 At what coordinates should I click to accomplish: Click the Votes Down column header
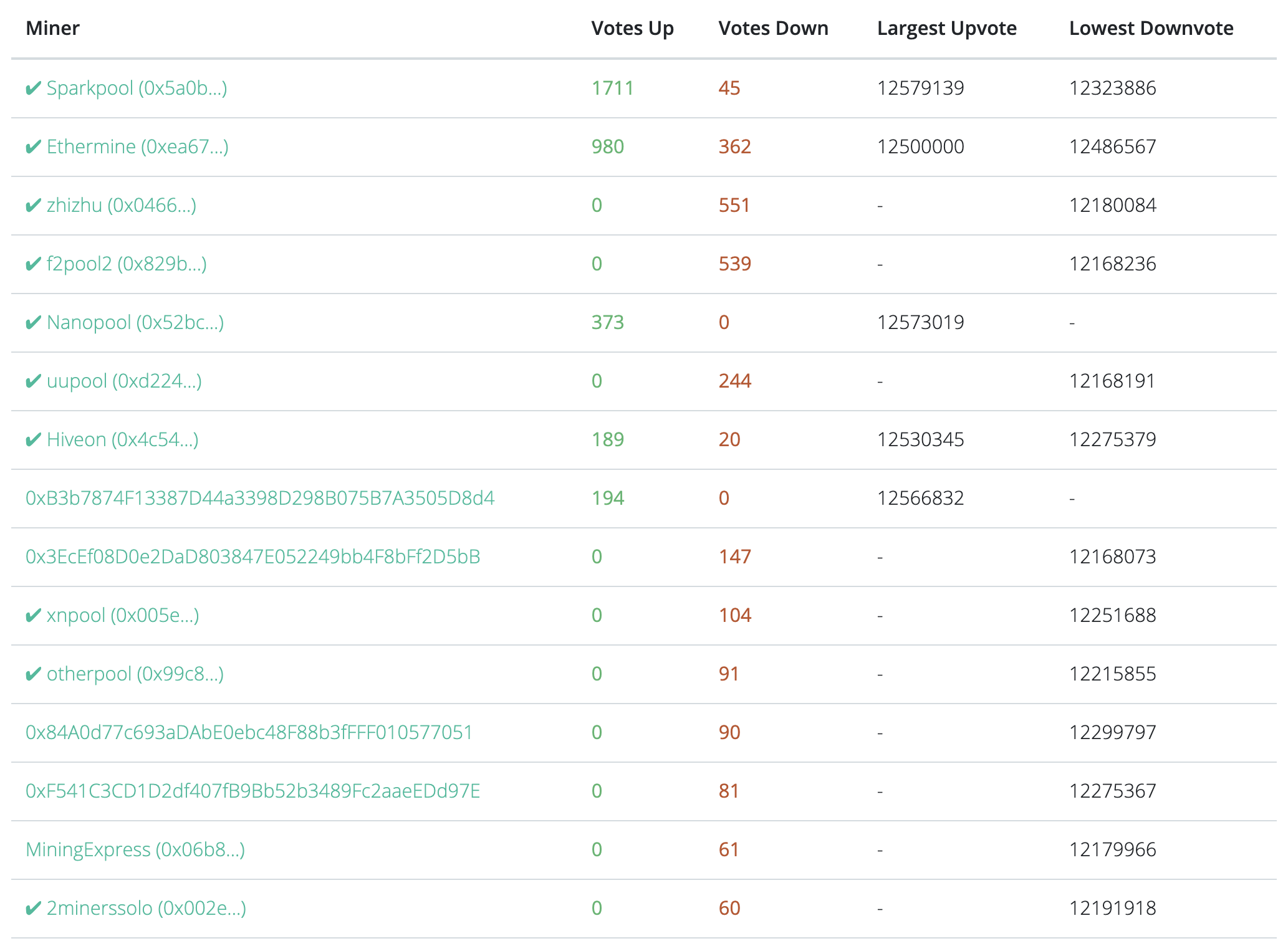pyautogui.click(x=774, y=29)
